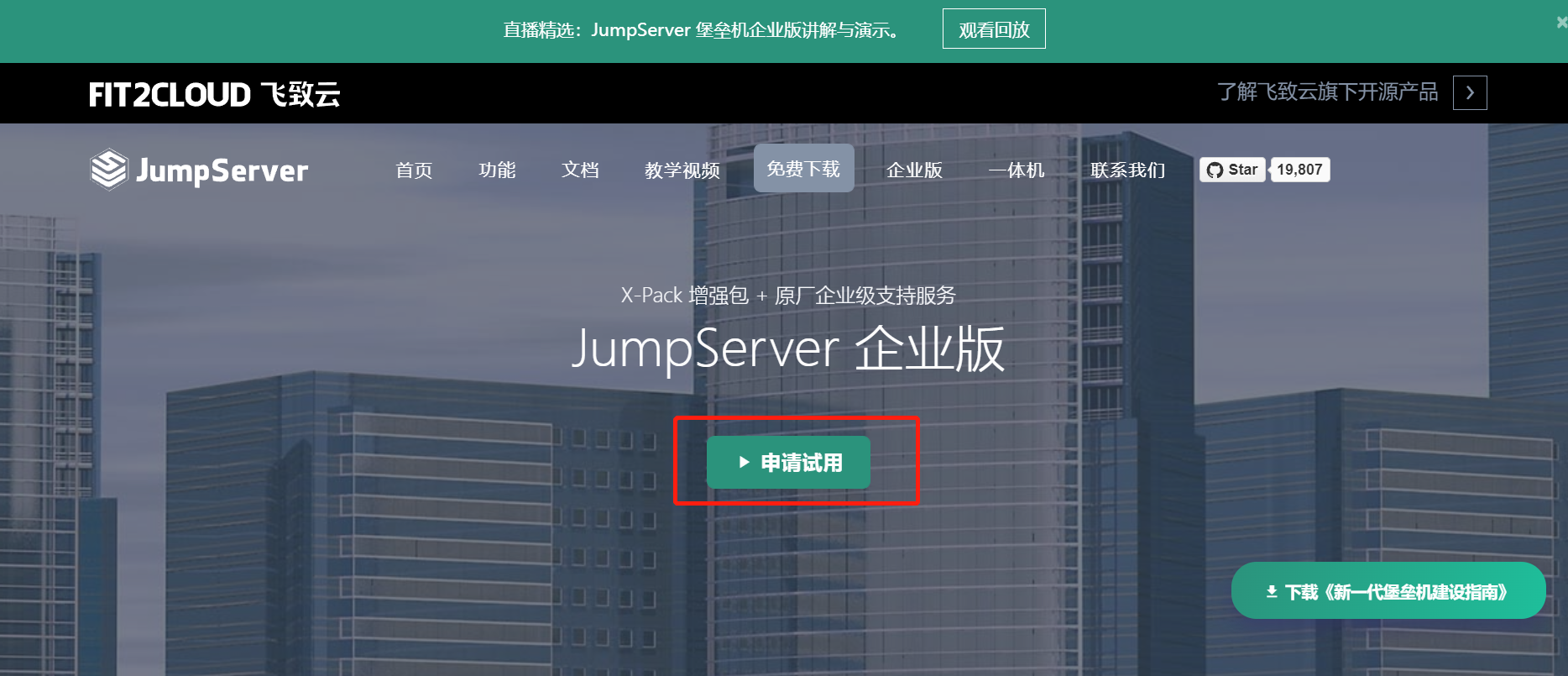The height and width of the screenshot is (676, 1568).
Task: Click the 申请试用 button
Action: pyautogui.click(x=788, y=462)
